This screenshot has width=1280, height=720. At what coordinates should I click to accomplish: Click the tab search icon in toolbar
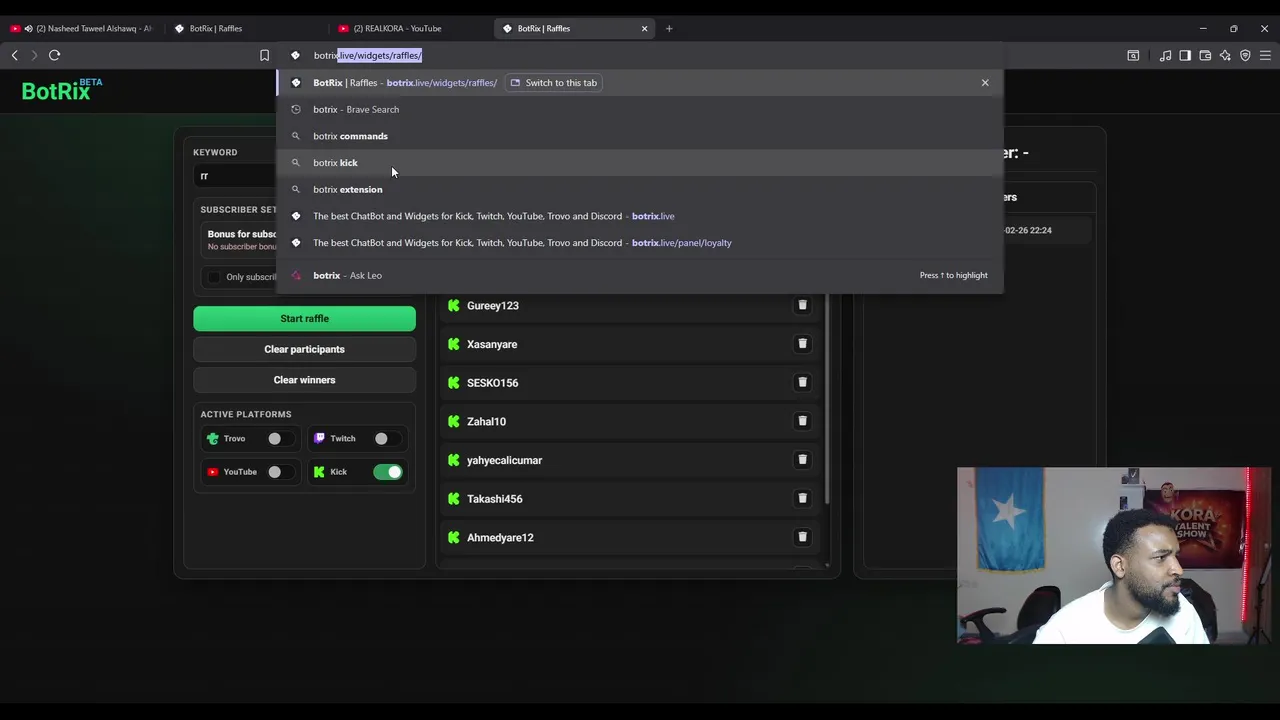point(1133,55)
